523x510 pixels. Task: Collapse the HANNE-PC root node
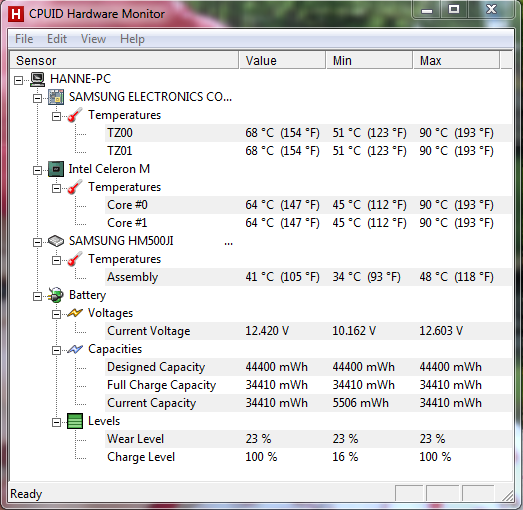[19, 80]
